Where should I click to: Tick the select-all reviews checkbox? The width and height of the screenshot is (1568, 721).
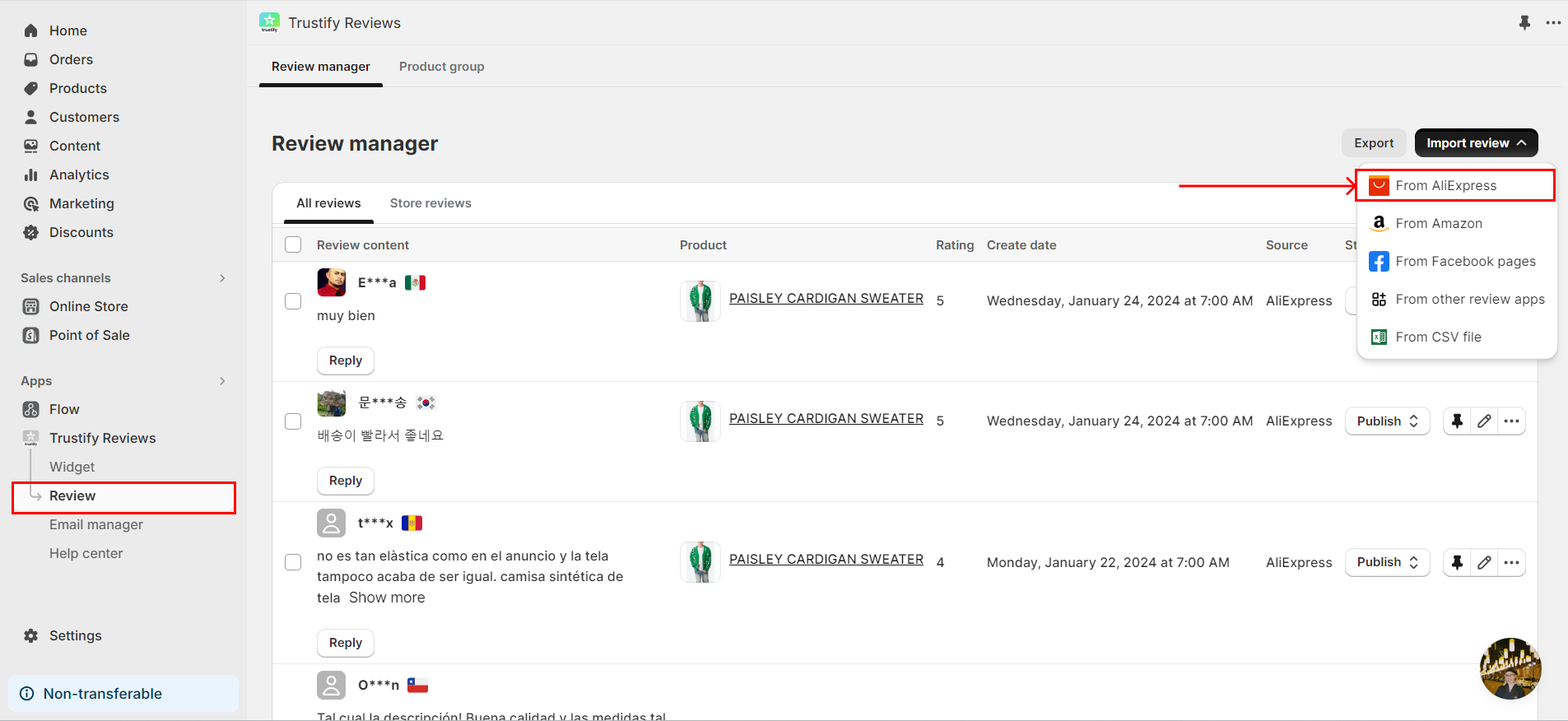(293, 244)
